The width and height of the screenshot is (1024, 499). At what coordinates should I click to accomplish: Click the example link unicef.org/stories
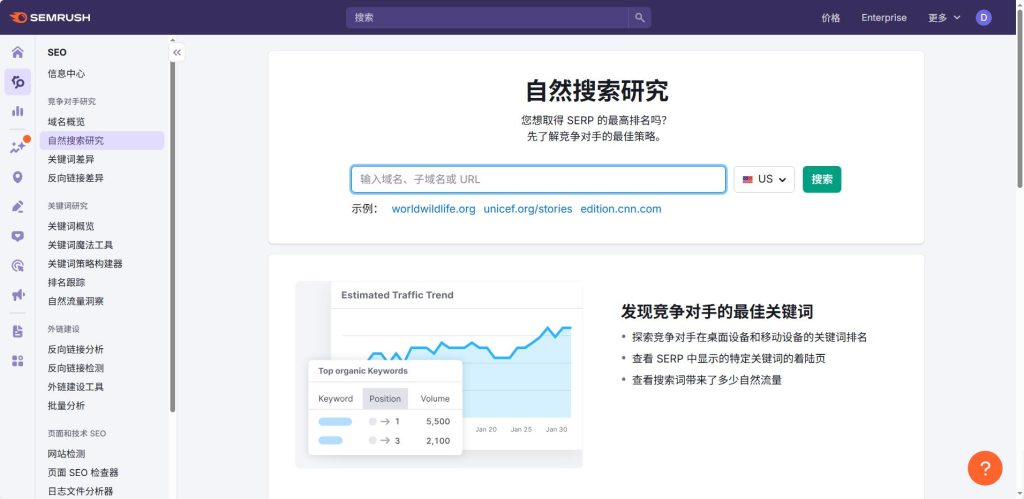[x=528, y=209]
